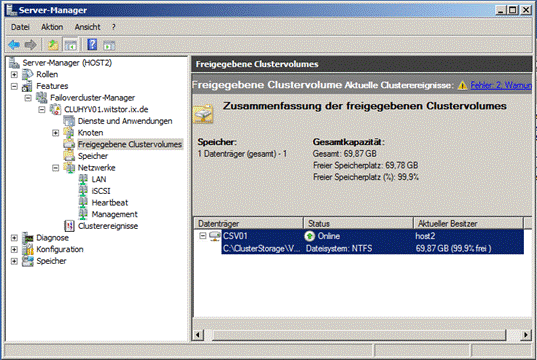Collapse the Netzwerke node
The image size is (537, 360).
pos(55,168)
